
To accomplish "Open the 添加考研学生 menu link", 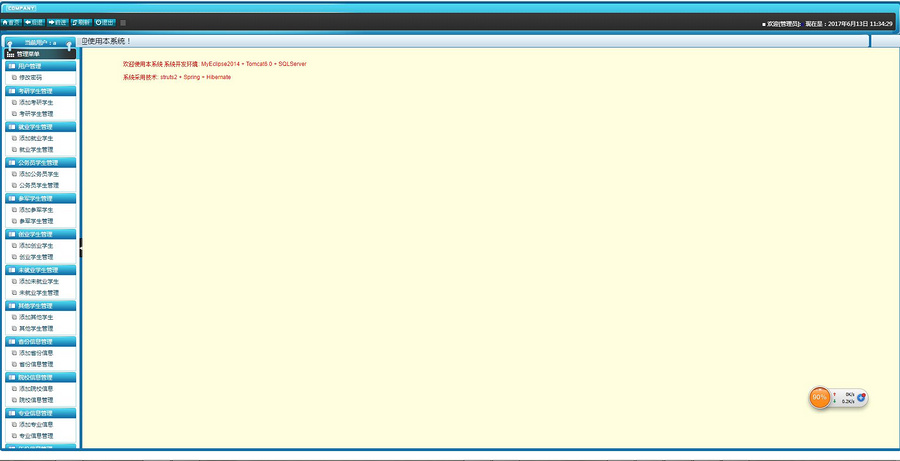I will pyautogui.click(x=36, y=102).
